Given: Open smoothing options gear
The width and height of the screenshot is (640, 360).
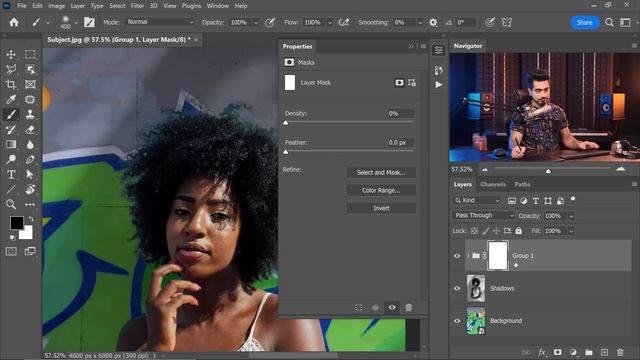Looking at the screenshot, I should (433, 22).
